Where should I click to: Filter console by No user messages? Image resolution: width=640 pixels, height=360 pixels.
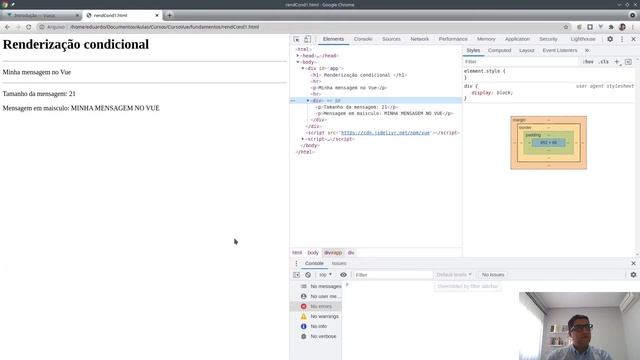coord(316,296)
